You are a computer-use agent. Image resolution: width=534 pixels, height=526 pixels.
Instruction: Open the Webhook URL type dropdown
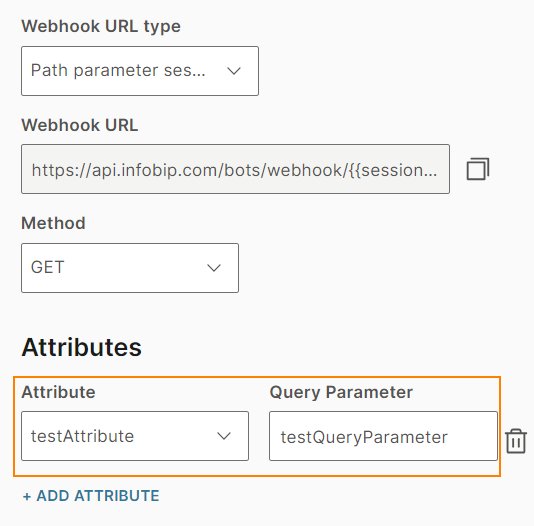click(x=140, y=71)
